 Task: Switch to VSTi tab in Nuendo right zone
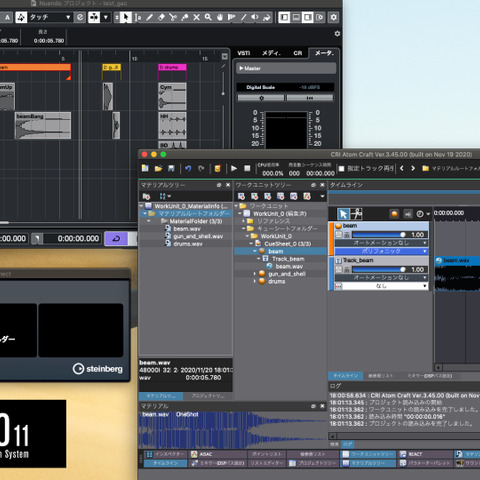[x=244, y=53]
